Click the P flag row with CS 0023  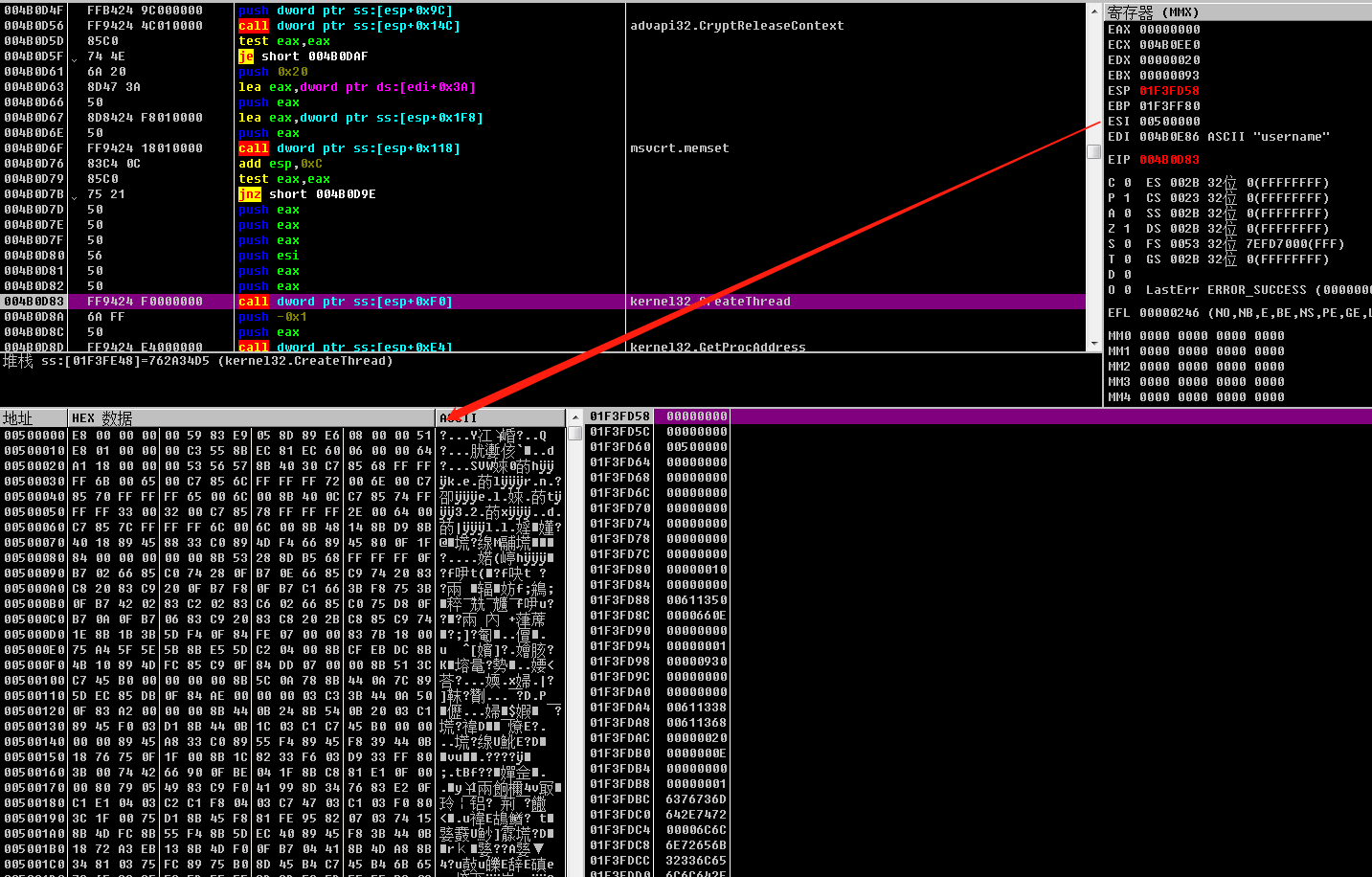coord(1219,198)
